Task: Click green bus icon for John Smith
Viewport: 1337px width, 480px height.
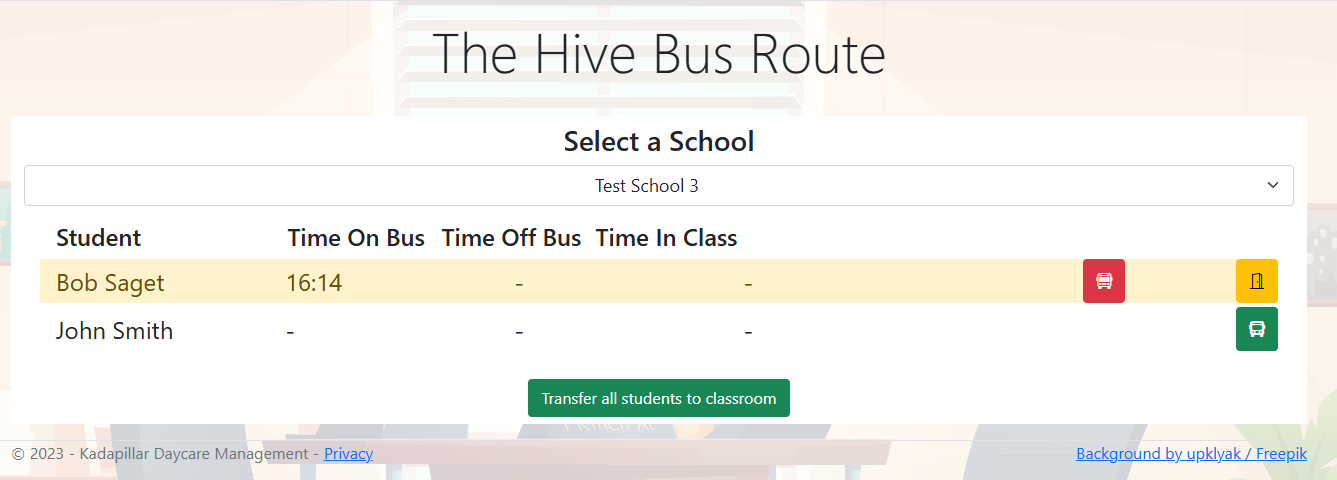Action: point(1256,329)
